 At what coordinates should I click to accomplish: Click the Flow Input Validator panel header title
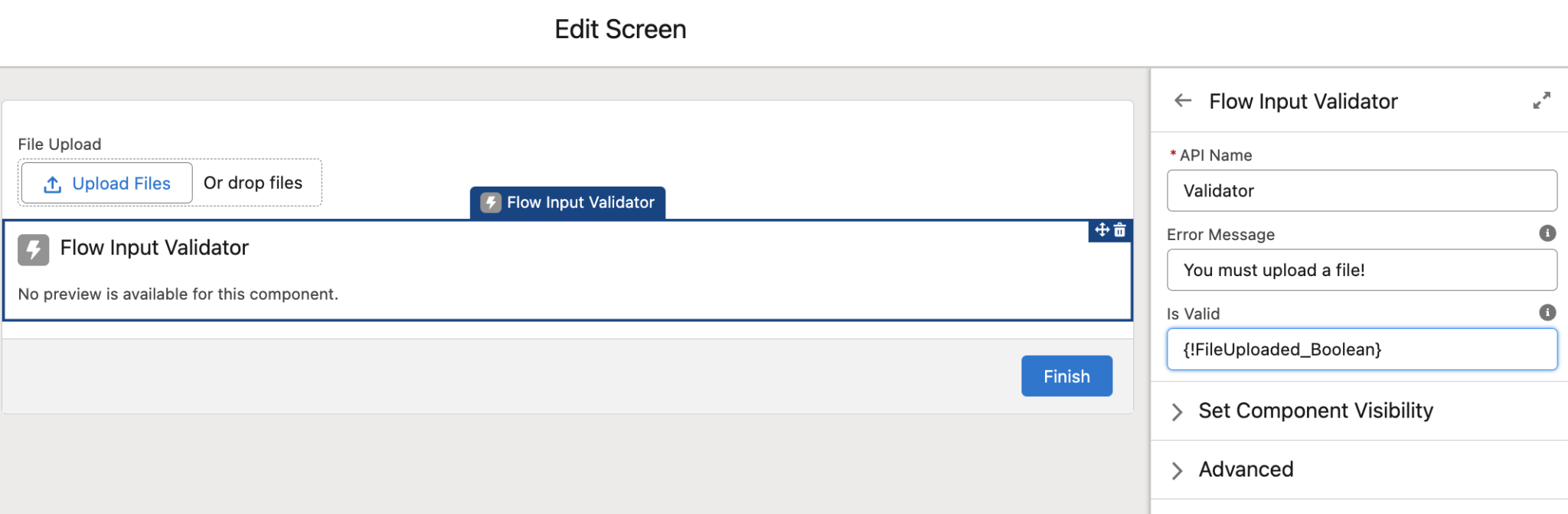[1303, 100]
